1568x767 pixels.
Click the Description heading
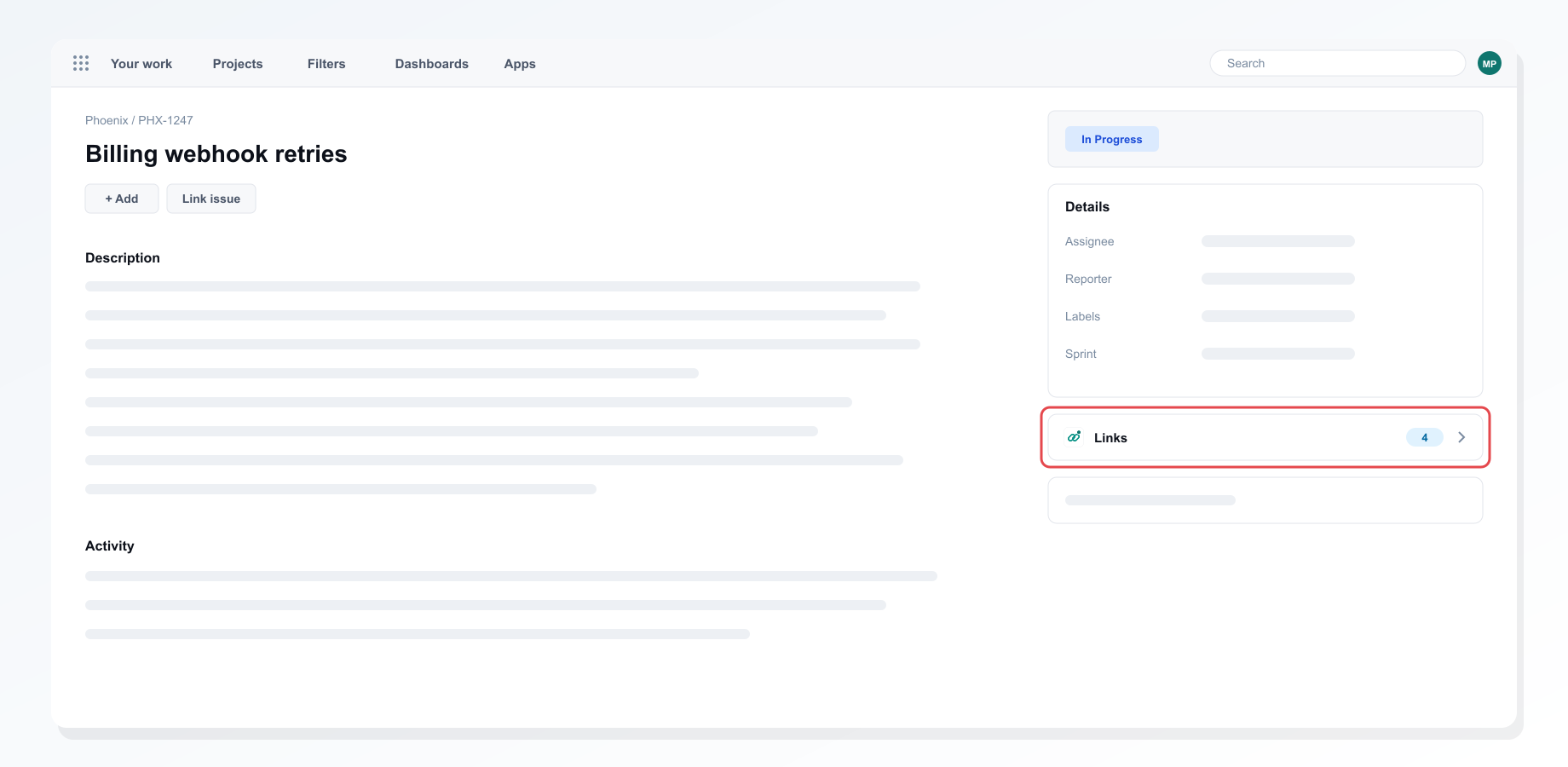(x=123, y=257)
